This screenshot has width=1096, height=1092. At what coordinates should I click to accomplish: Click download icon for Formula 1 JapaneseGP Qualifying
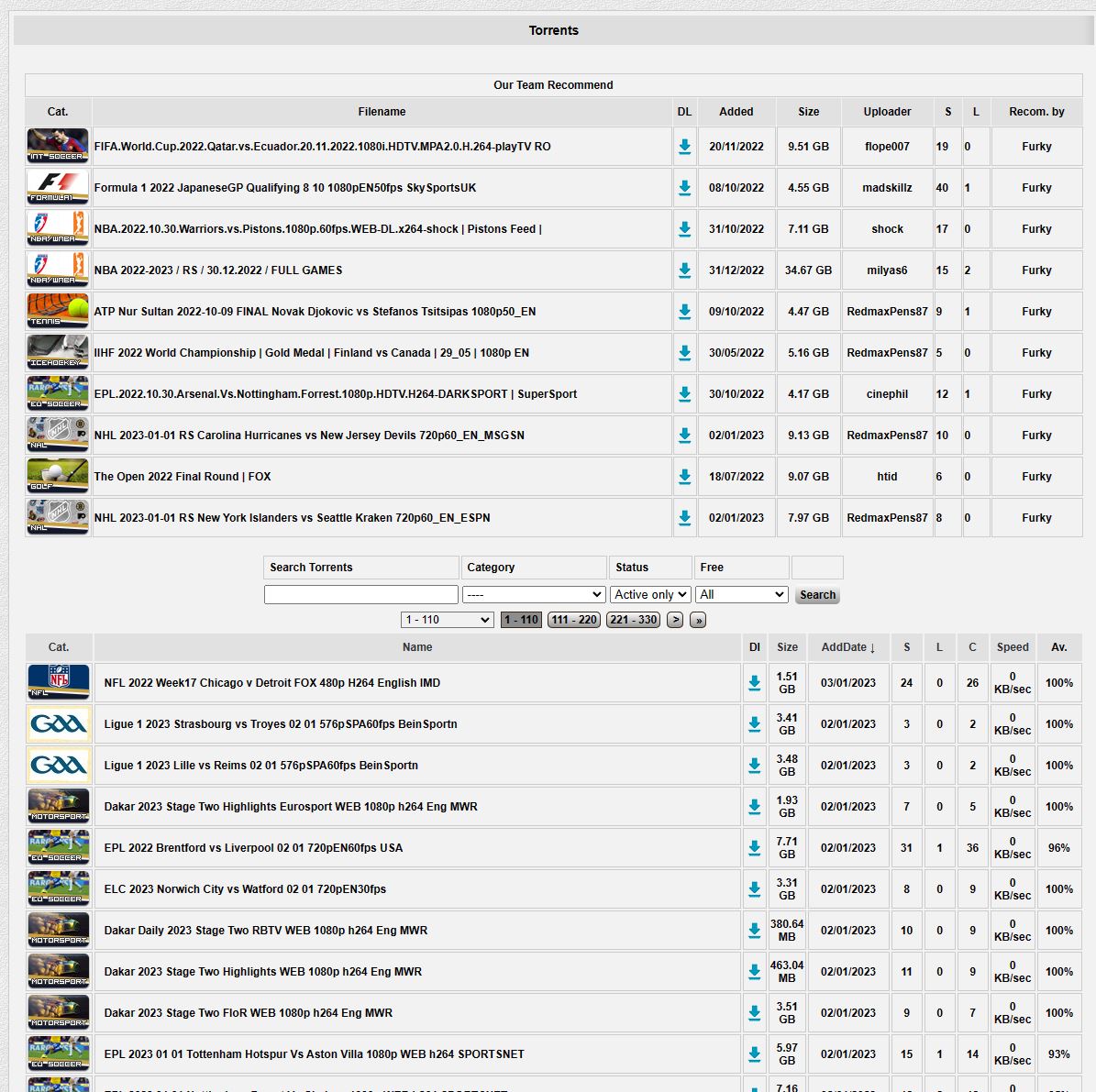[684, 188]
